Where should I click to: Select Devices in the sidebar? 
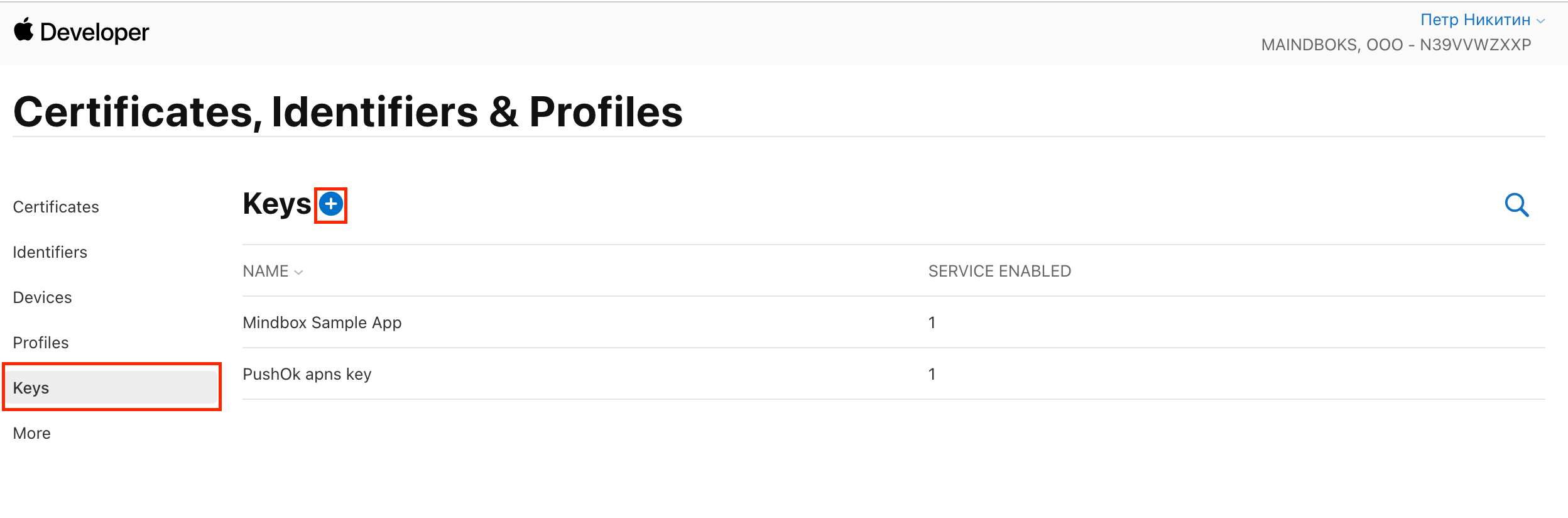[42, 297]
